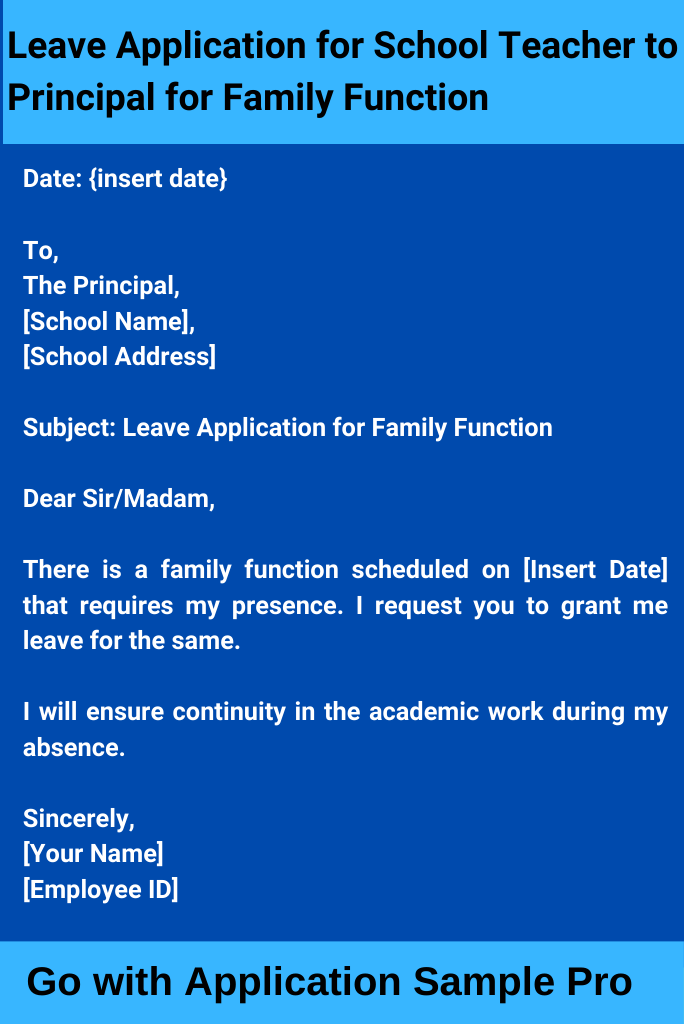Click the sentence 'that requires my presence'
Viewport: 684px width, 1024px height.
pos(183,606)
